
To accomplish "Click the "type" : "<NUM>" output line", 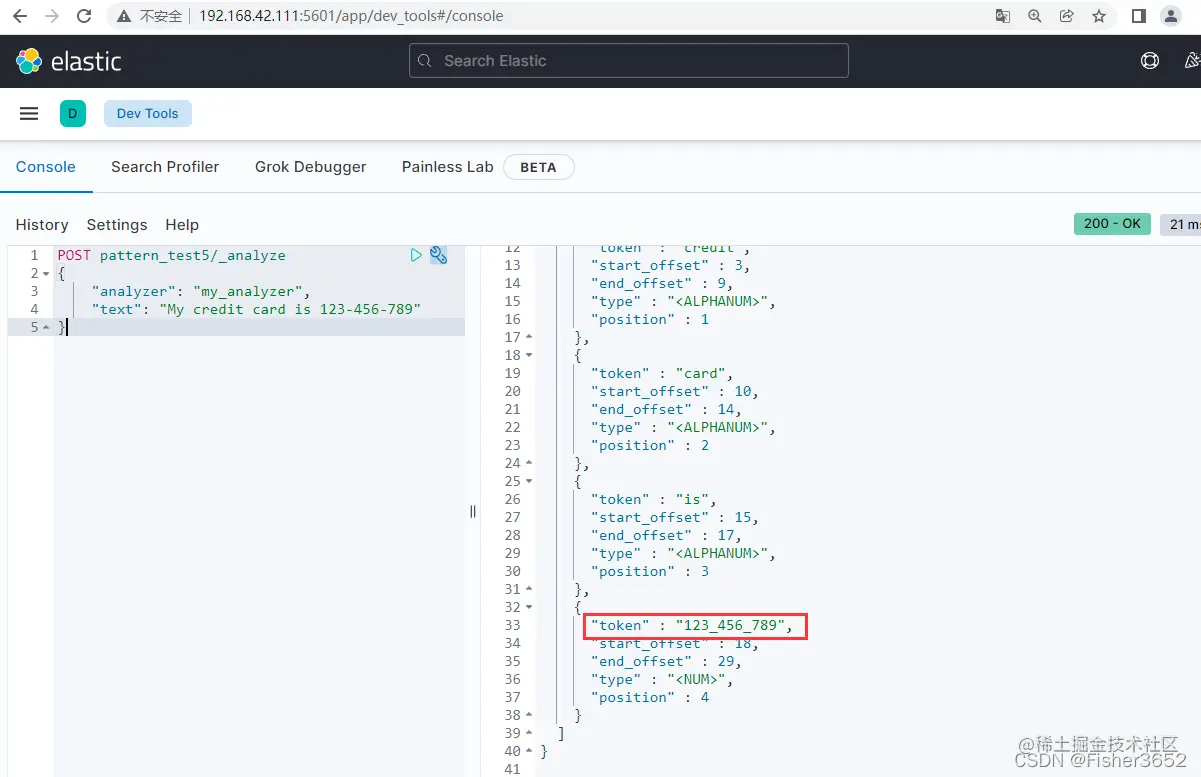I will pyautogui.click(x=662, y=680).
